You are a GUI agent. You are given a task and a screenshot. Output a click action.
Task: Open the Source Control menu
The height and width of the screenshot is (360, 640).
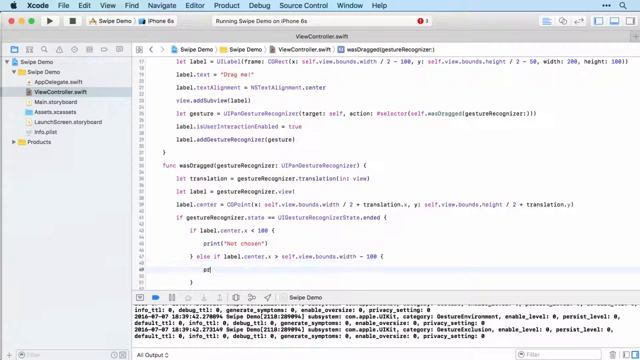(x=303, y=6)
